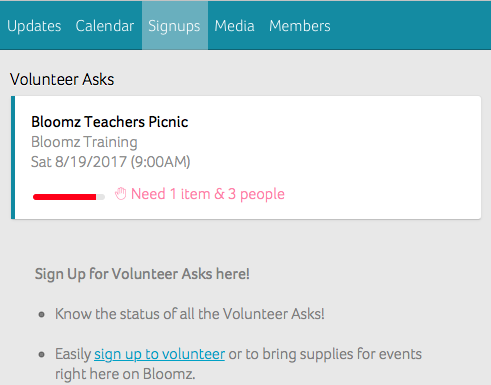The width and height of the screenshot is (491, 385).
Task: Click the bullet dot before 'Easily sign up'
Action: click(x=42, y=354)
